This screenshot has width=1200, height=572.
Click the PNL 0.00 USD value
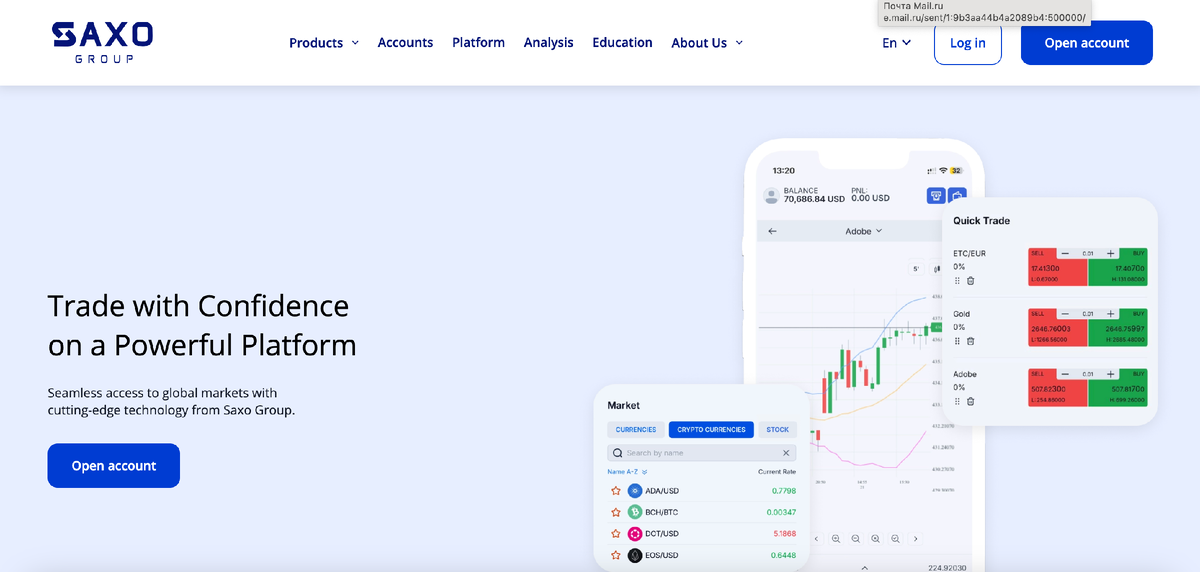coord(871,199)
